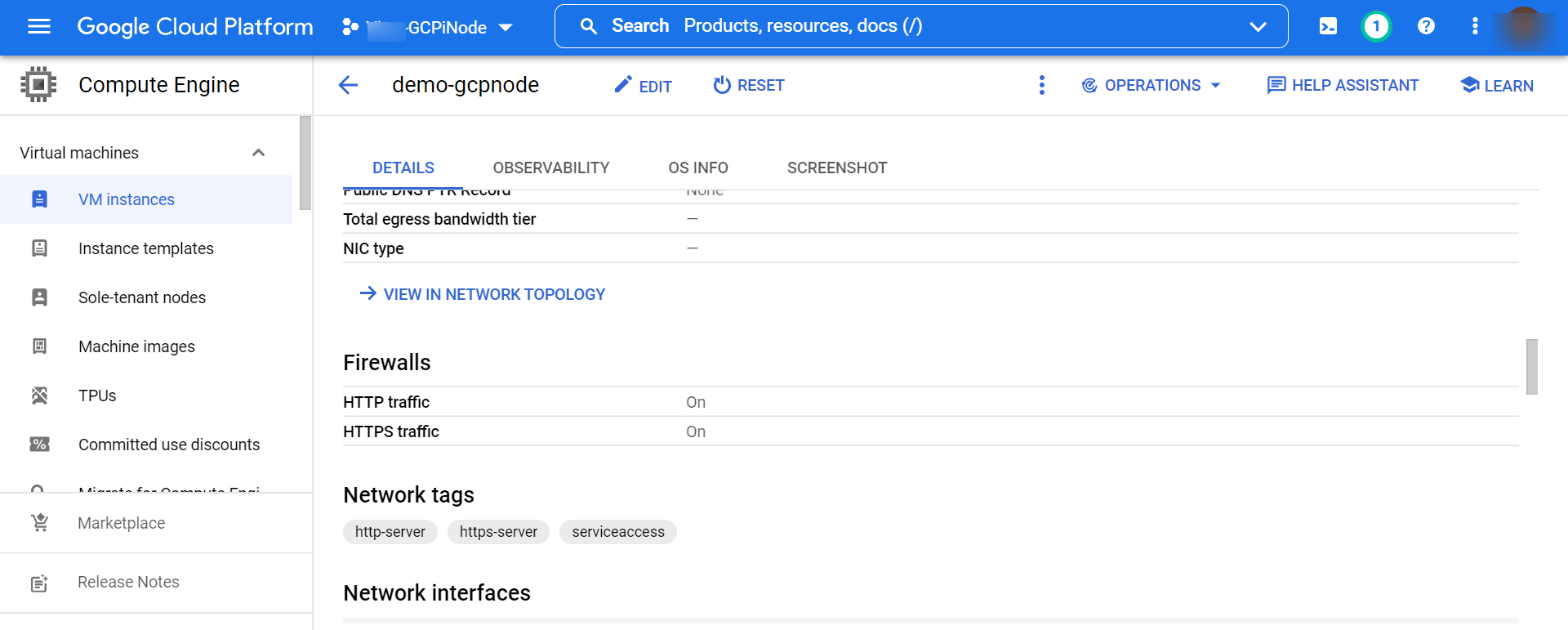Expand the search bar dropdown chevron

pos(1258,27)
